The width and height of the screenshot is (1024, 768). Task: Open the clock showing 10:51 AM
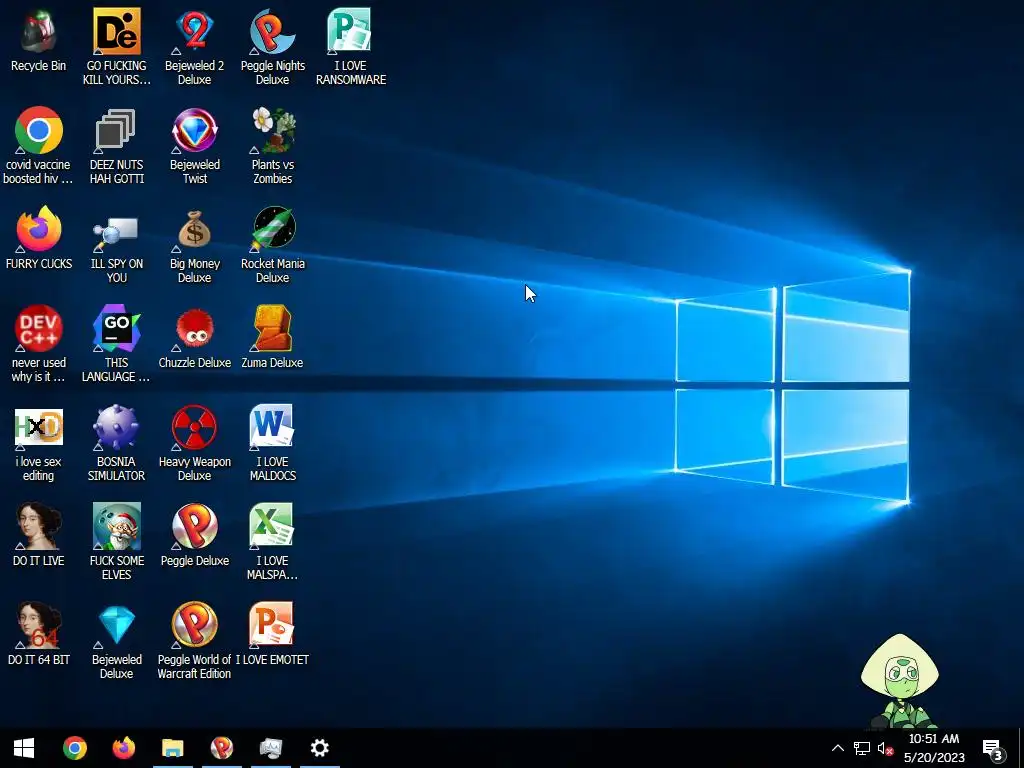(x=935, y=748)
